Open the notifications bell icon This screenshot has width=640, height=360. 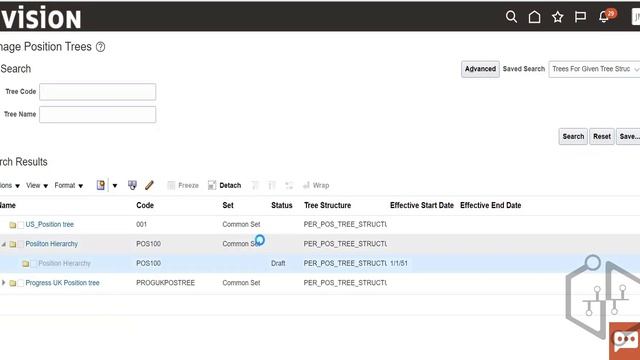point(604,17)
